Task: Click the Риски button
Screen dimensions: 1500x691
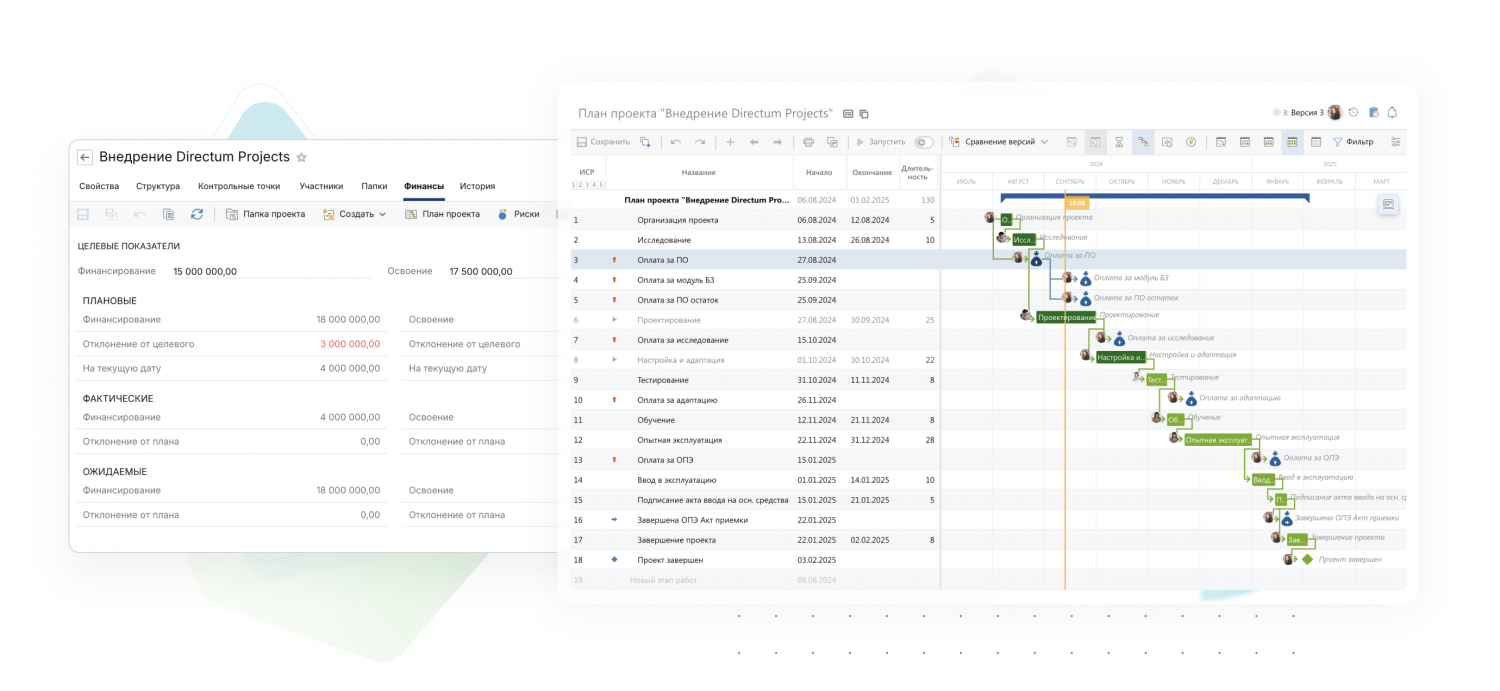Action: pos(518,214)
